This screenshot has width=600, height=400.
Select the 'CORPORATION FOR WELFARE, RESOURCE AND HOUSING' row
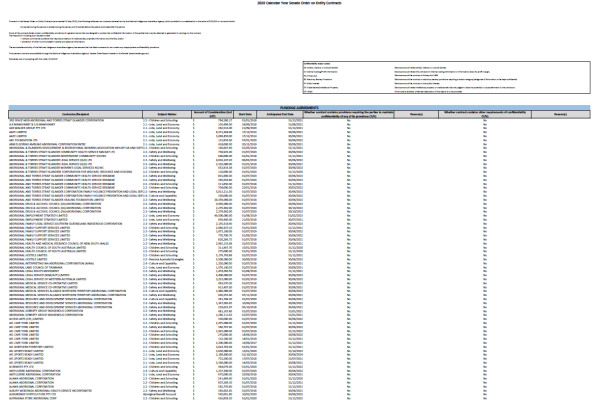pyautogui.click(x=299, y=172)
